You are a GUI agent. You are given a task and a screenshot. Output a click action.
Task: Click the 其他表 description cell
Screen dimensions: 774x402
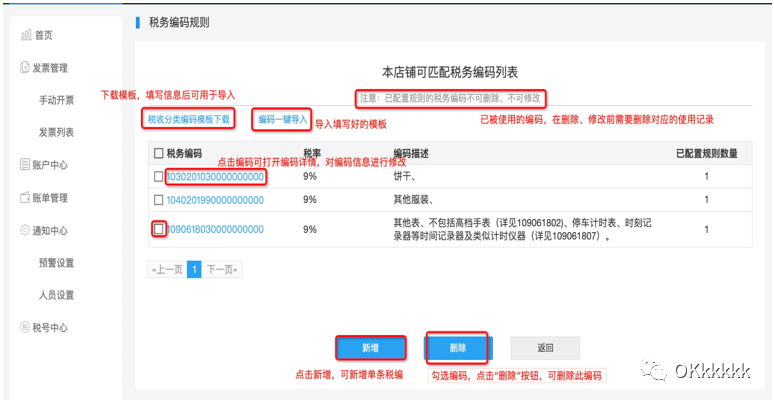point(522,229)
